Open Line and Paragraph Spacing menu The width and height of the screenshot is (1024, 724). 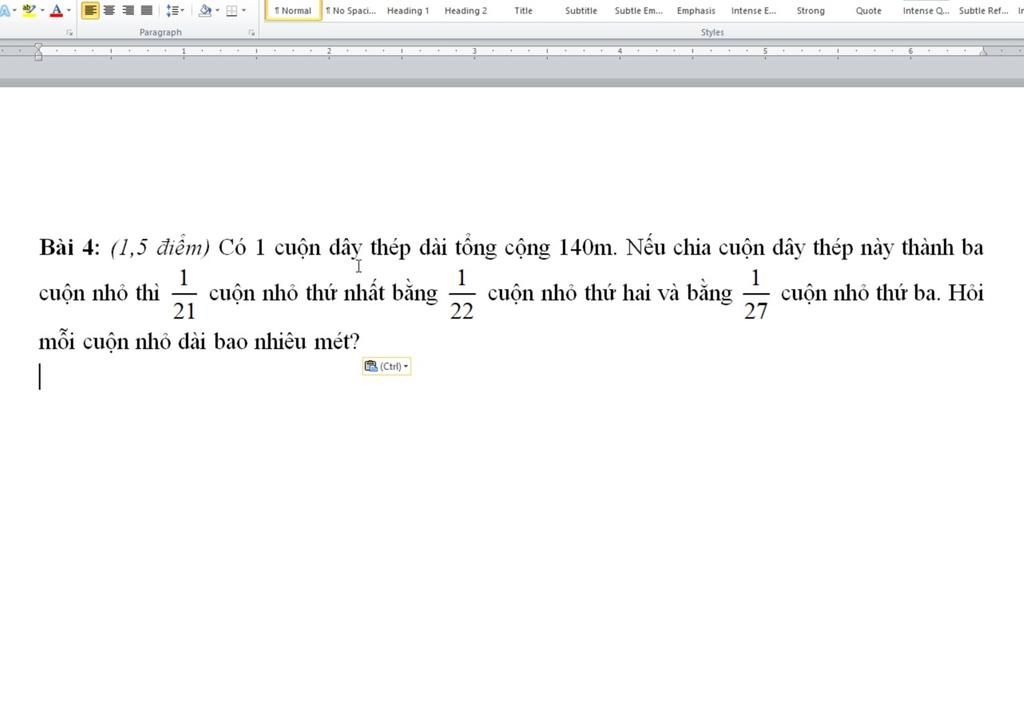point(175,10)
